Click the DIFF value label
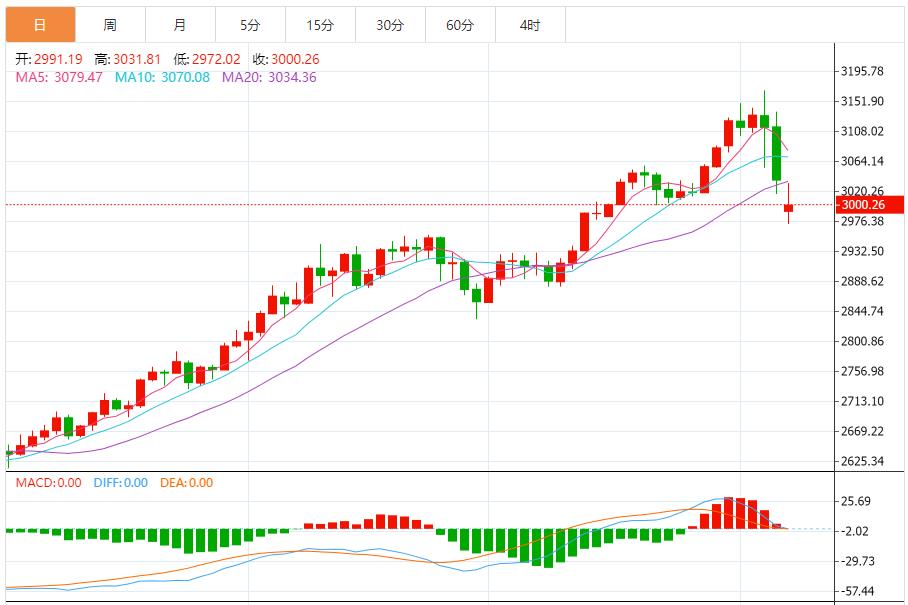908x605 pixels. pyautogui.click(x=120, y=483)
